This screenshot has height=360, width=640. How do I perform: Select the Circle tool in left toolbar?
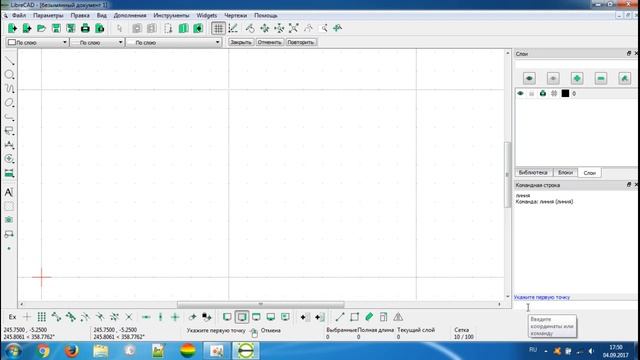pos(9,75)
